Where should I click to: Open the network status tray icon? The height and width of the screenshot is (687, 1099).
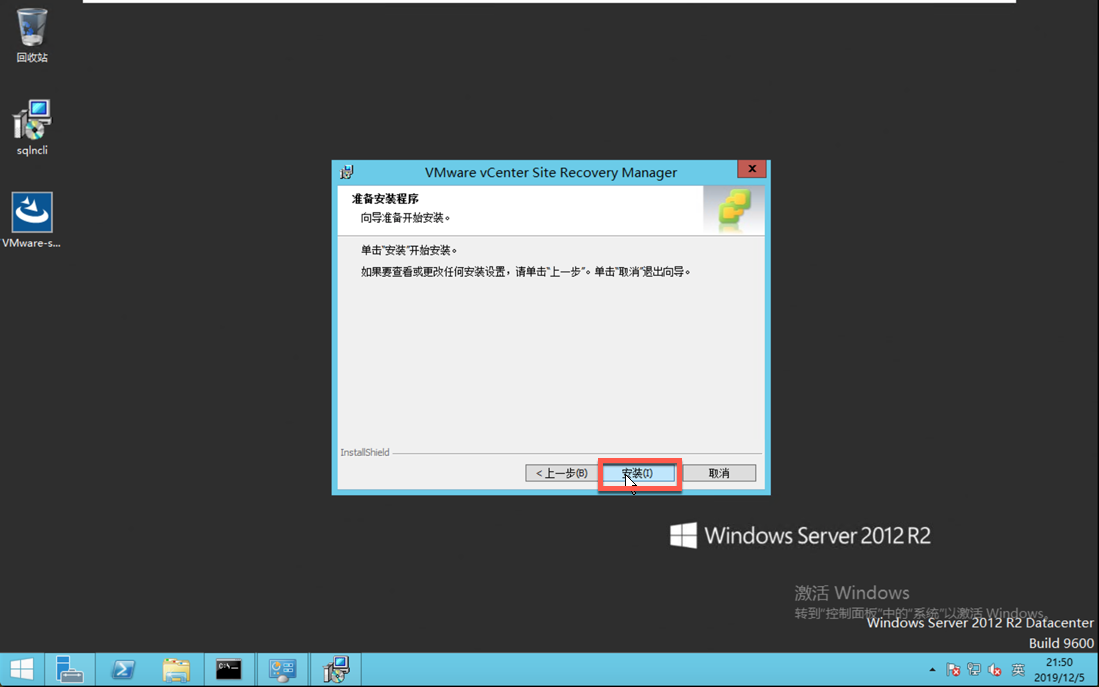pos(974,670)
